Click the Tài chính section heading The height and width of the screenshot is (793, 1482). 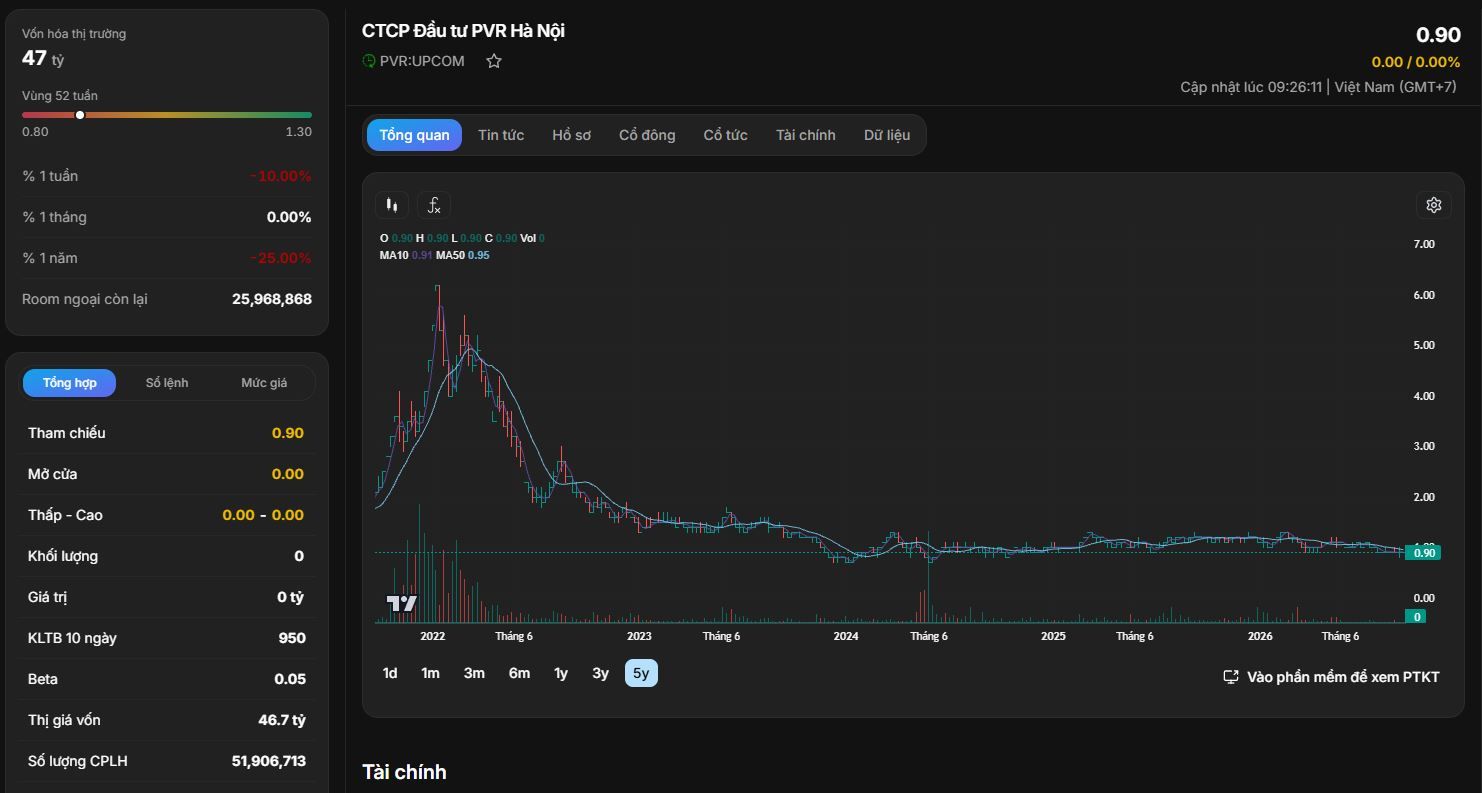[x=404, y=772]
